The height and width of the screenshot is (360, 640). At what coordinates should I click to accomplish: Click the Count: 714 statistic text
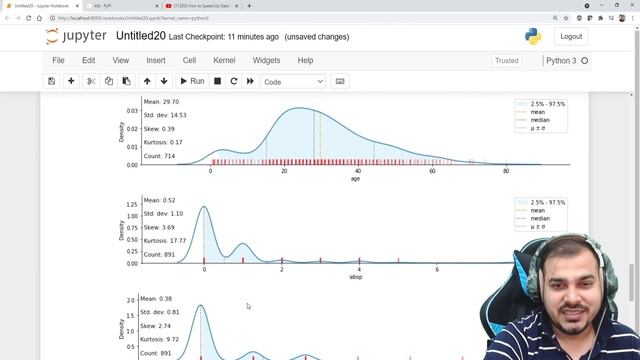point(159,156)
